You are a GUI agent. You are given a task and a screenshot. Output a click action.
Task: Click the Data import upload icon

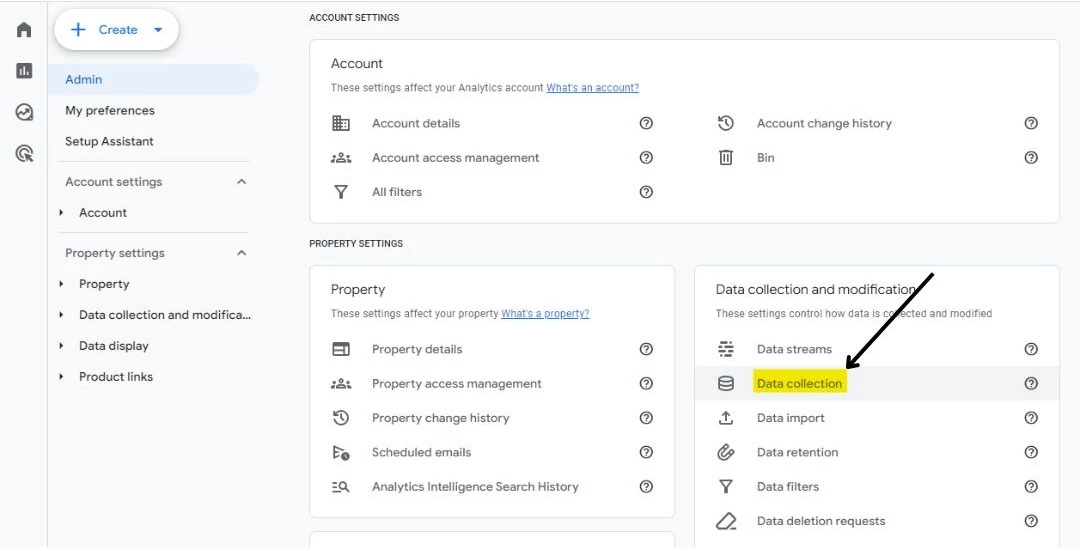coord(726,418)
